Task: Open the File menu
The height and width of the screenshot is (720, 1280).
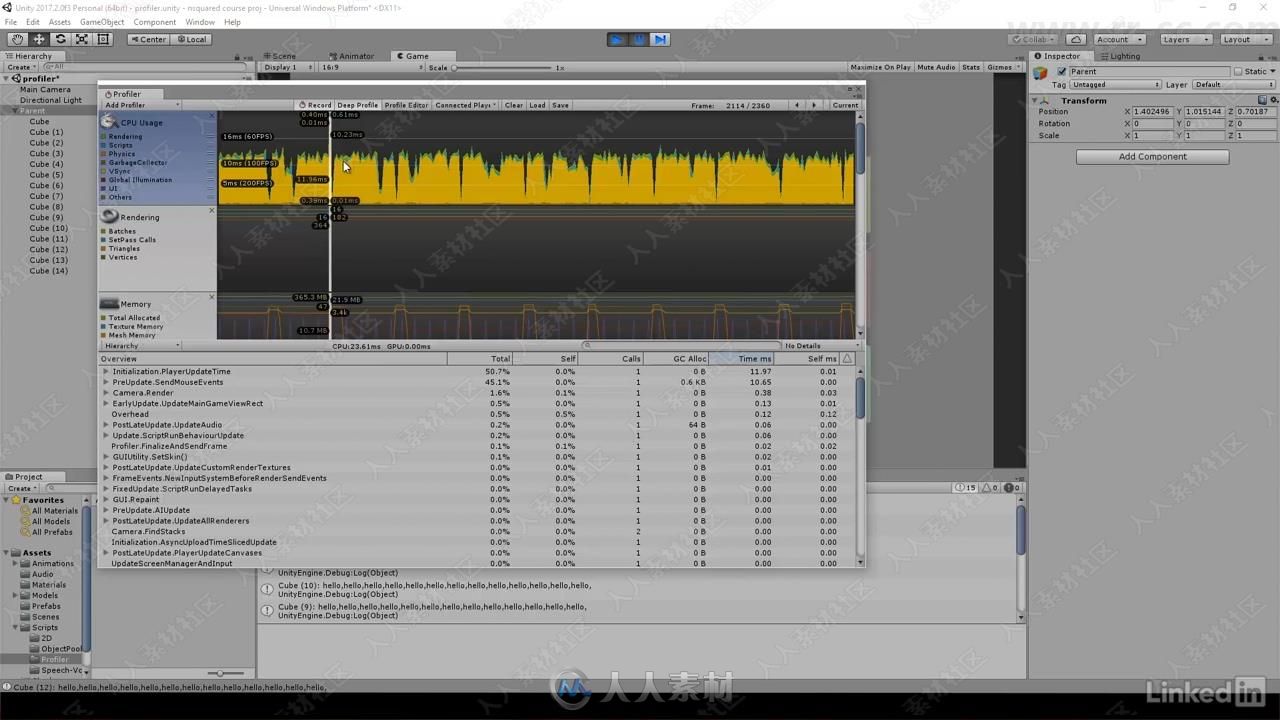Action: pyautogui.click(x=10, y=22)
